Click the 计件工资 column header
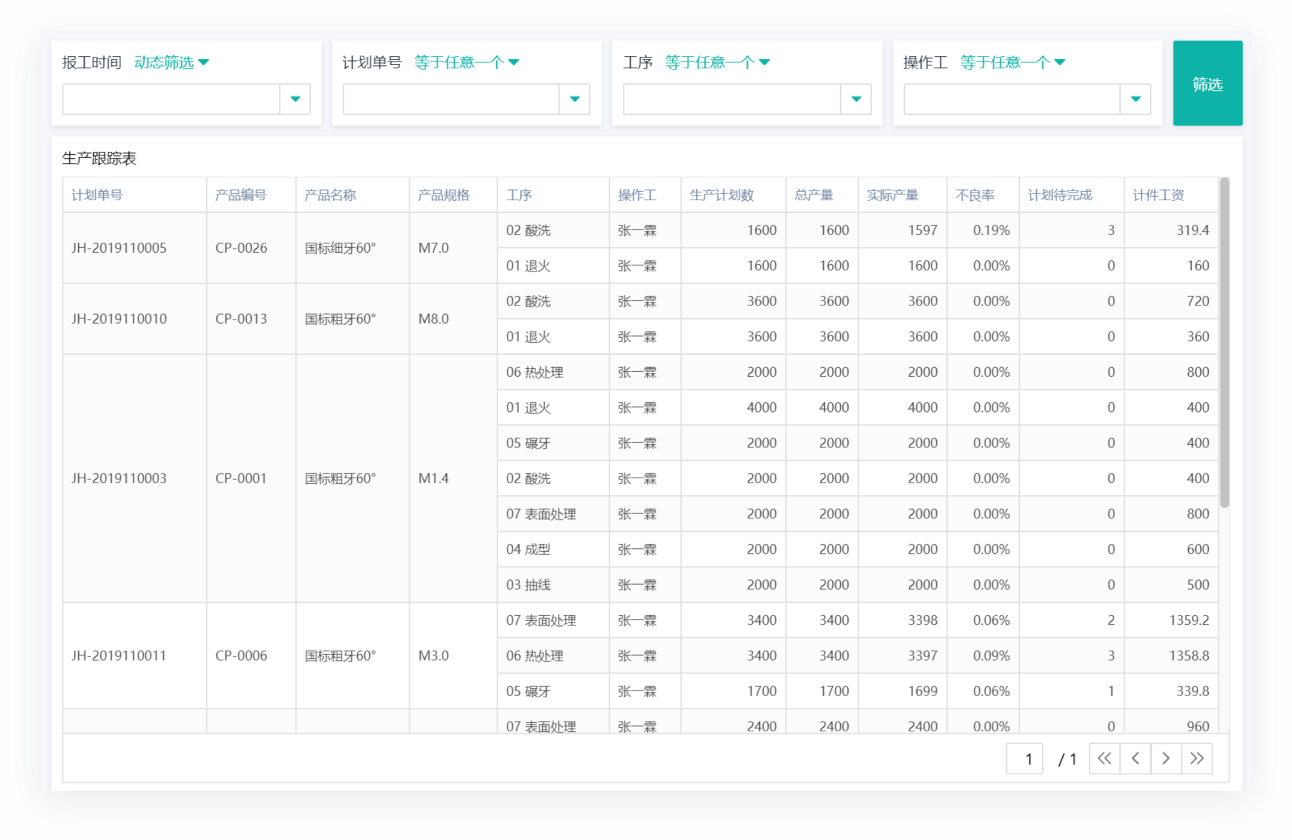 click(x=1158, y=195)
